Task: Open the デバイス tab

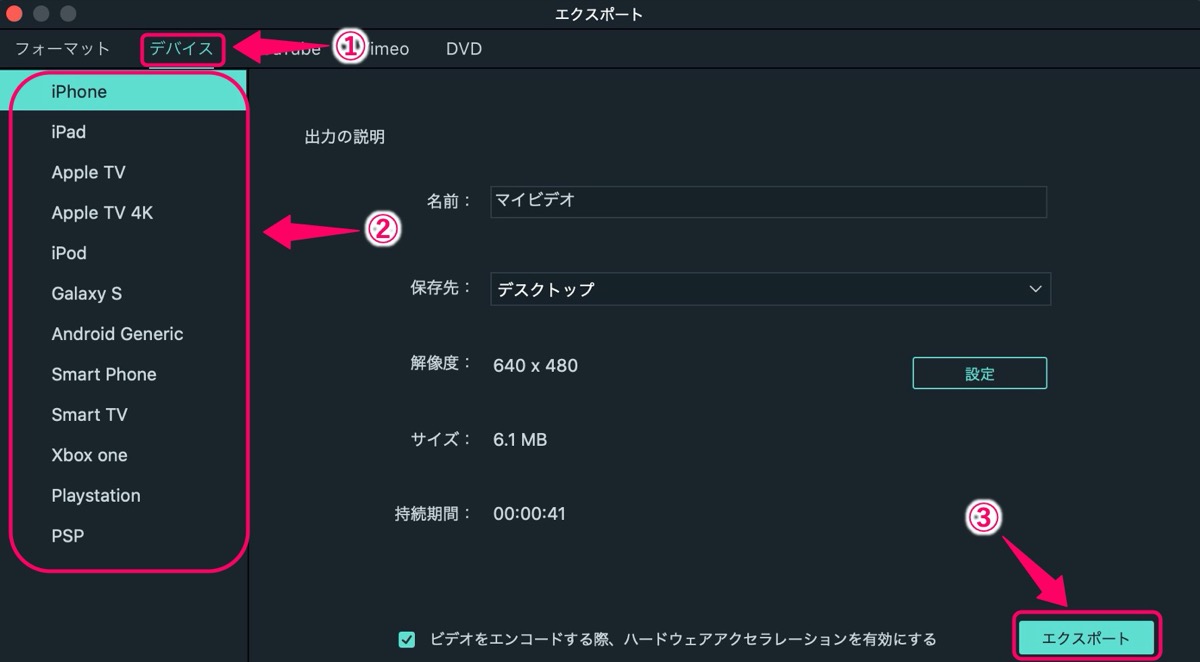Action: pos(181,48)
